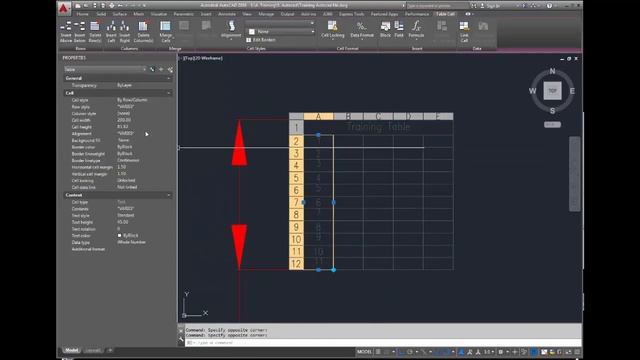
Task: Switch to Visualize ribbon tab
Action: [x=159, y=14]
